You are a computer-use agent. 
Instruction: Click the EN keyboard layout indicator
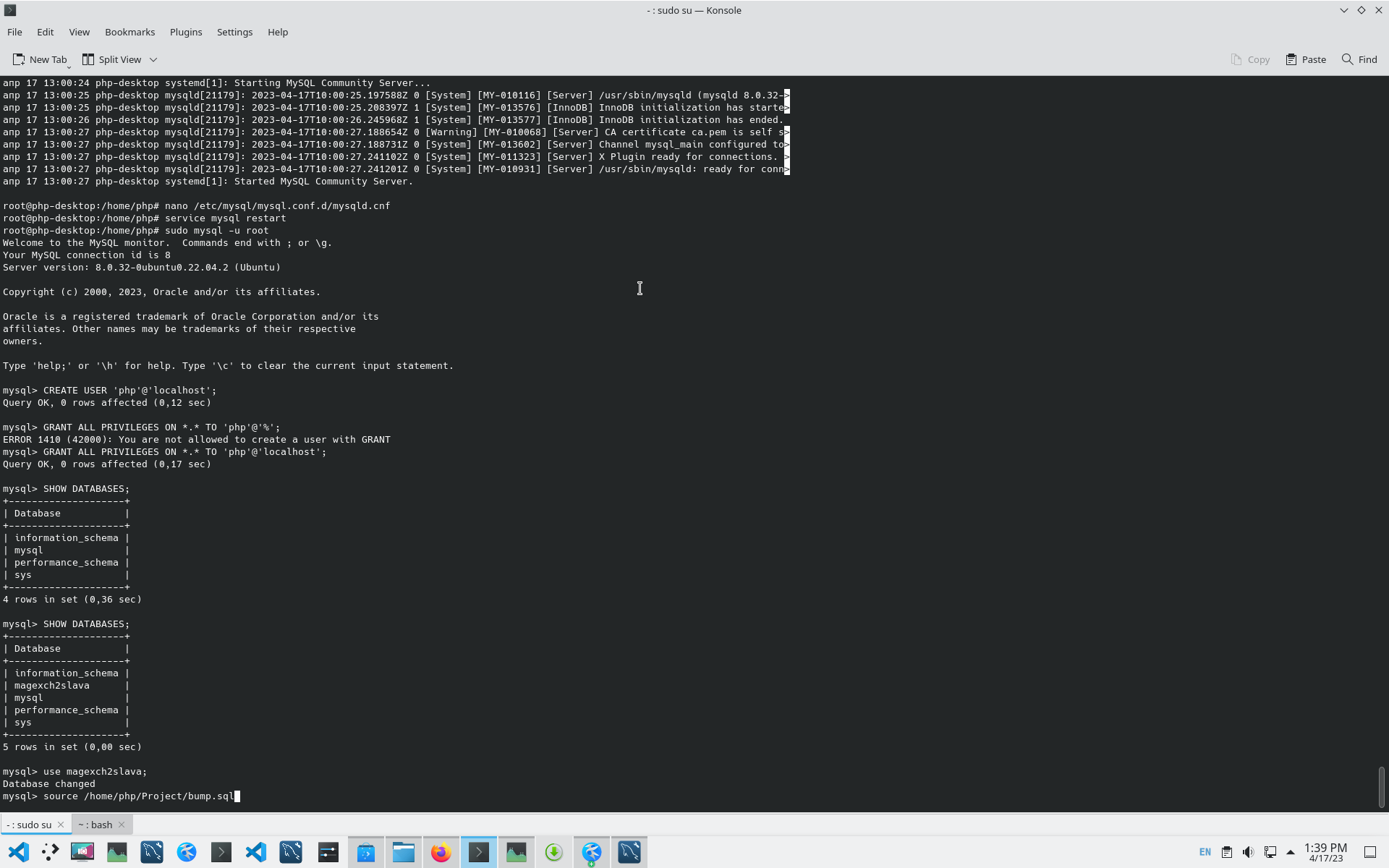click(x=1205, y=852)
